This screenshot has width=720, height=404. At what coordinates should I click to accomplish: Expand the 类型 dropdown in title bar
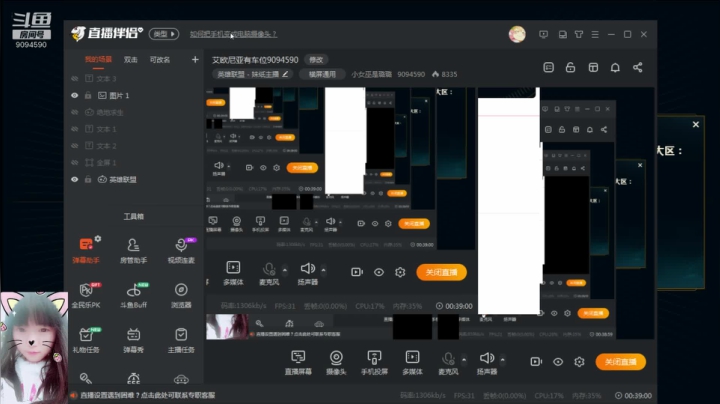(164, 34)
